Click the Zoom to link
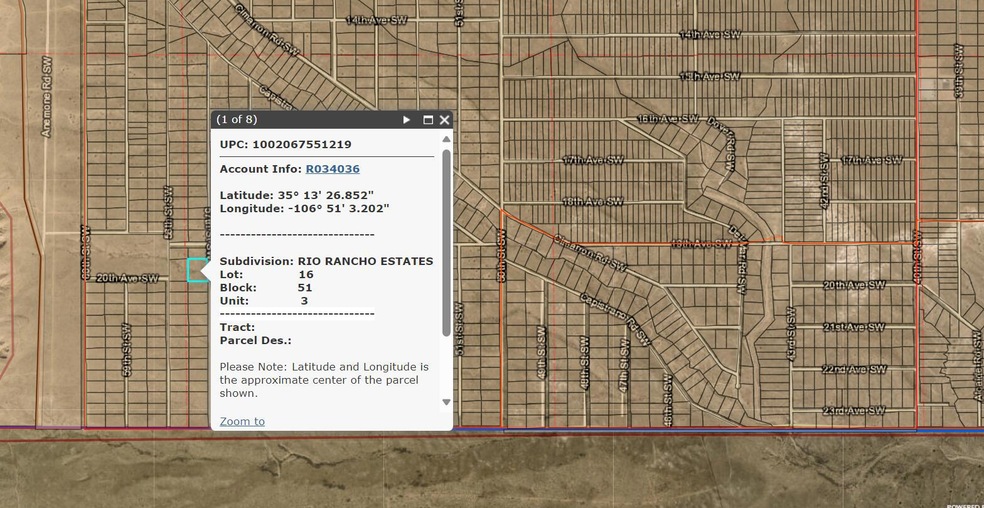Screen dimensions: 984x508 (242, 421)
